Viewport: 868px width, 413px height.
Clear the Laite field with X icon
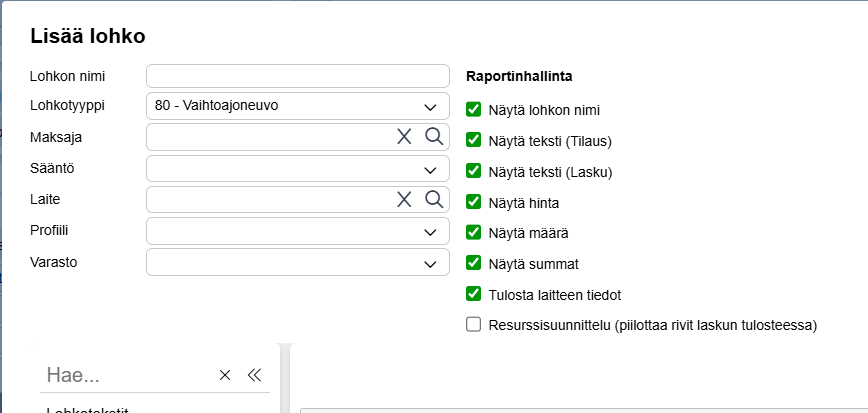404,199
